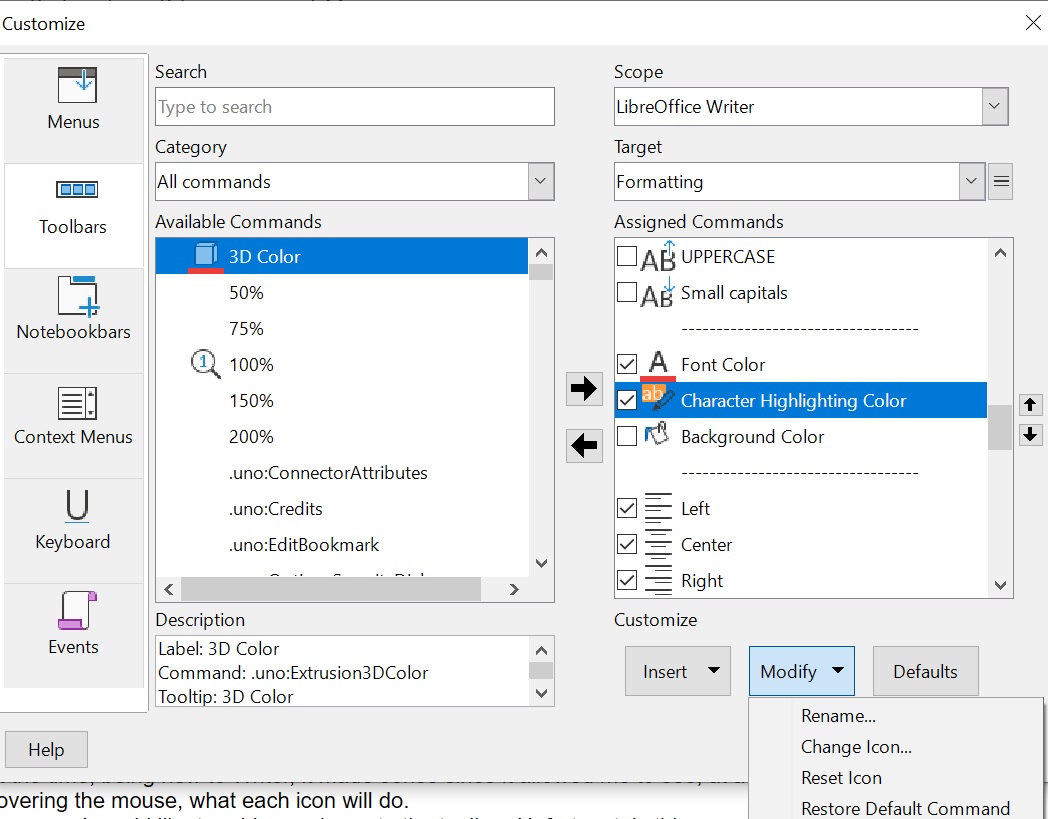
Task: Select the 3D Color command row
Action: (x=342, y=256)
